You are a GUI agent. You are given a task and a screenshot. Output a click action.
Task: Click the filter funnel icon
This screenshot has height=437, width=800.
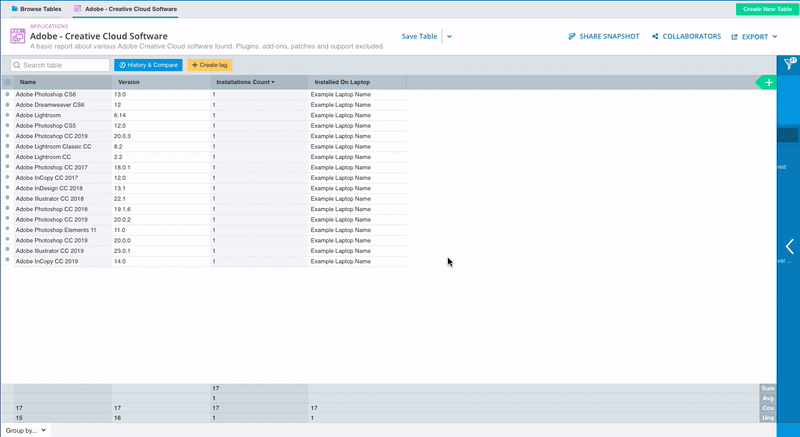(x=789, y=64)
